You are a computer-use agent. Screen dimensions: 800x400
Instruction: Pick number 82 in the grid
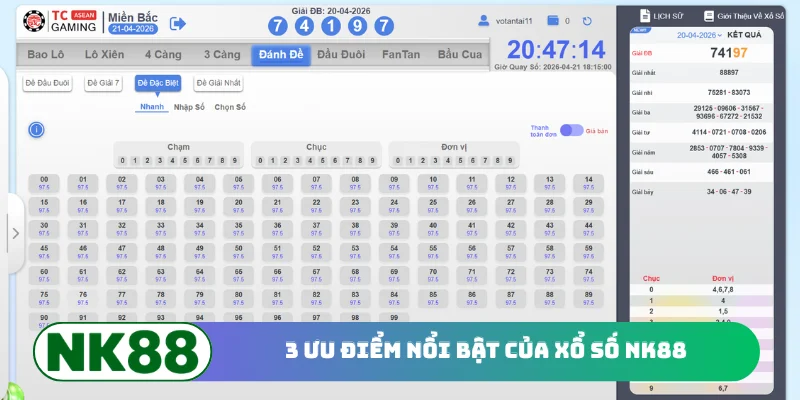point(316,298)
